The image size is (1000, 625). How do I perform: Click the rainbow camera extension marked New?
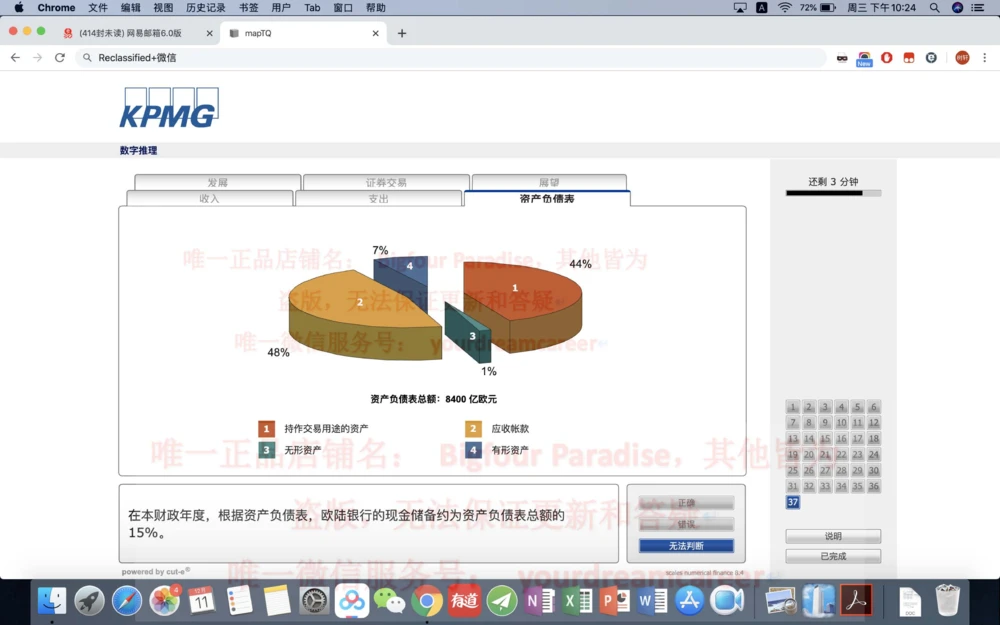click(x=864, y=56)
